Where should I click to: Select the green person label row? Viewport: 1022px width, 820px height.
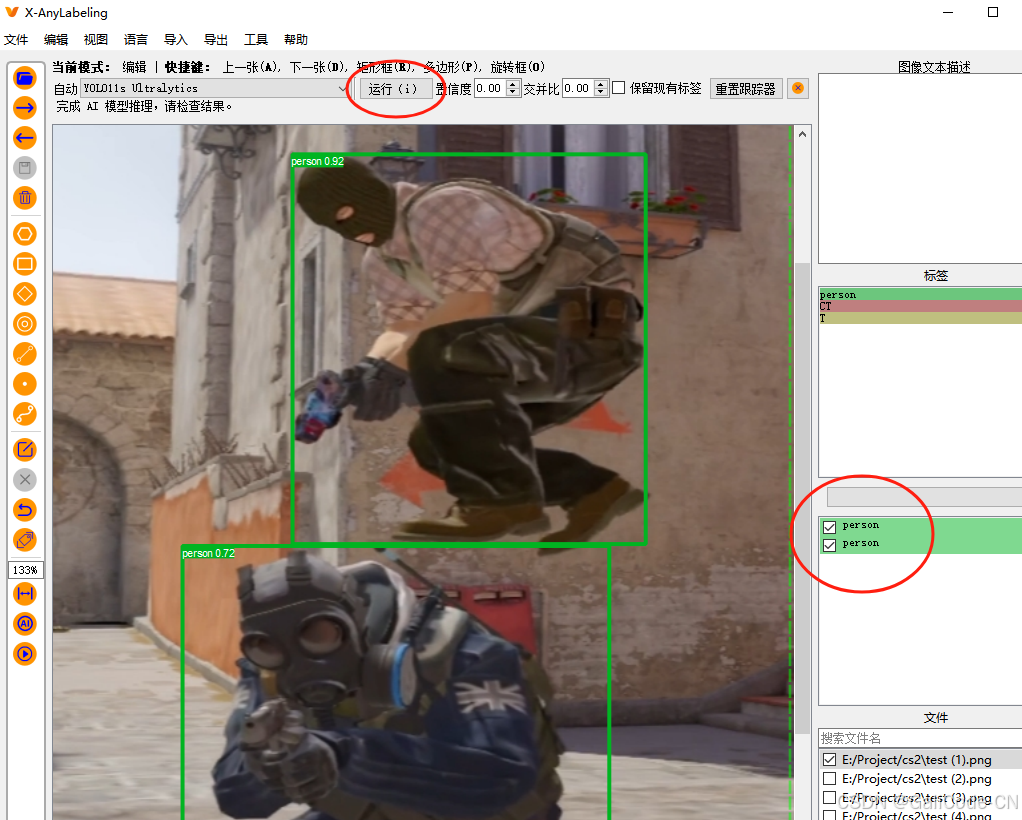[920, 295]
